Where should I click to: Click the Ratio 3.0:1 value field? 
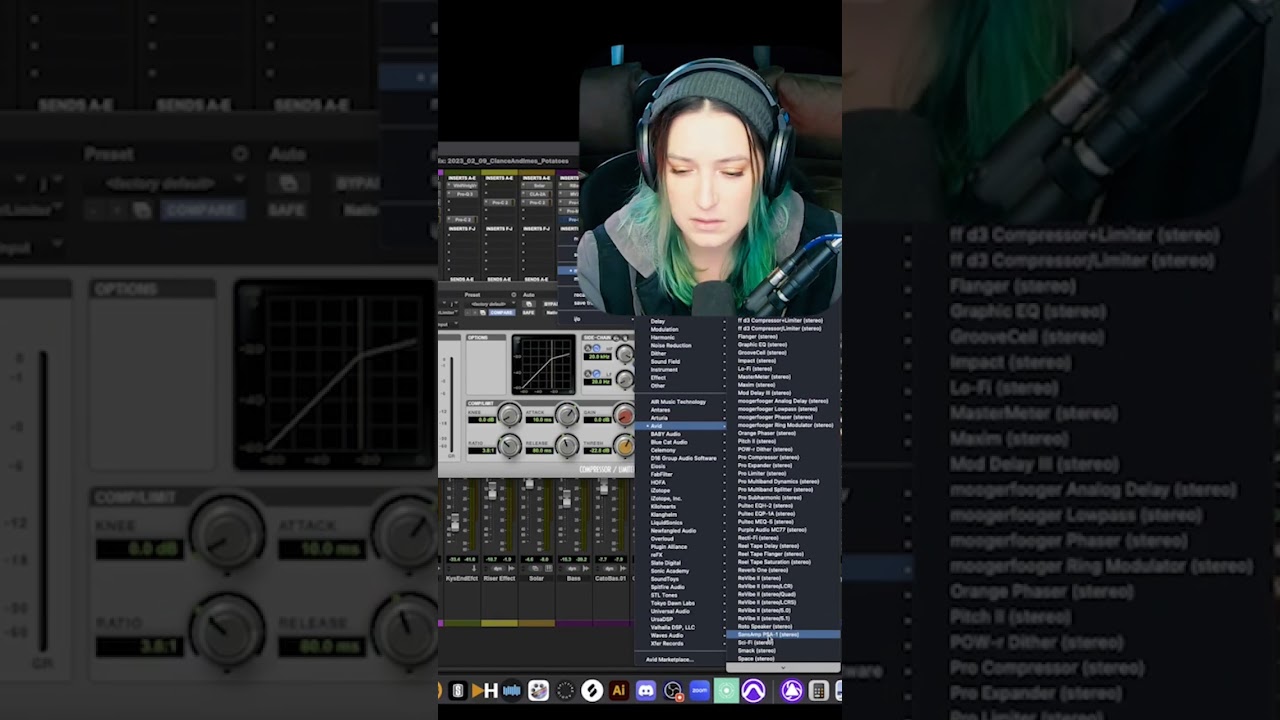[482, 451]
